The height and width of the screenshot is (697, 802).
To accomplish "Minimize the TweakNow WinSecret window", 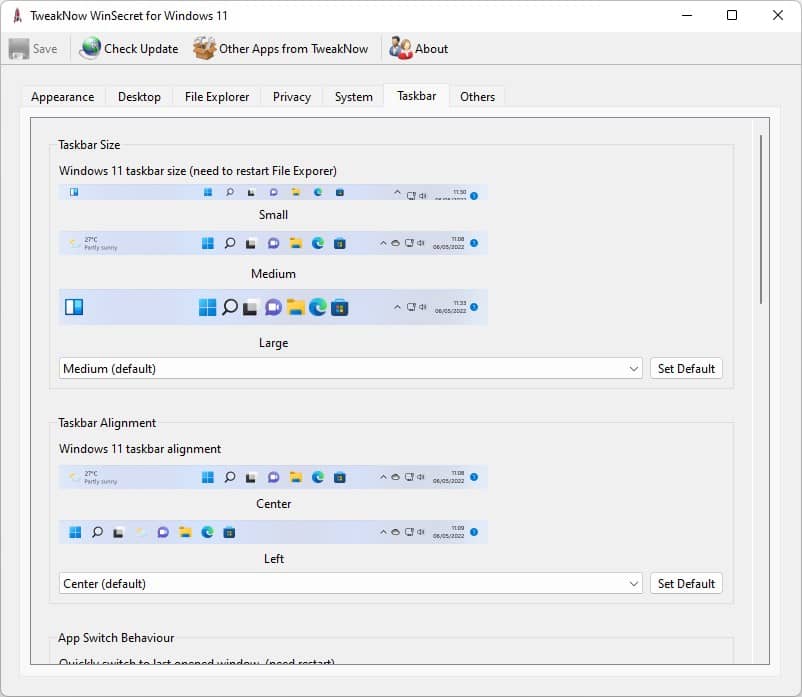I will [x=687, y=15].
